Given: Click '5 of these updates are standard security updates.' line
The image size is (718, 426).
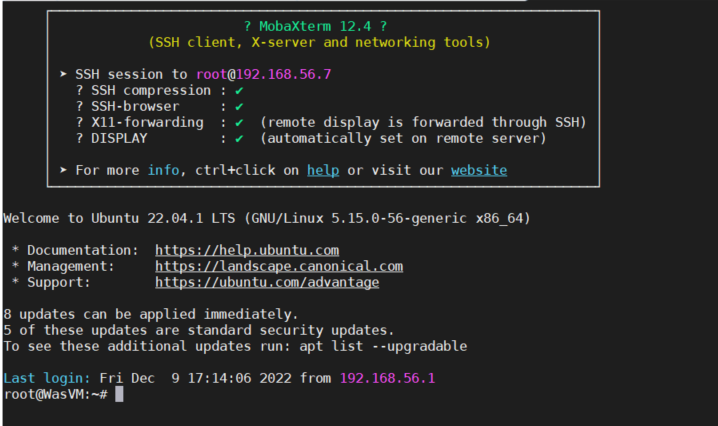Looking at the screenshot, I should point(198,330).
